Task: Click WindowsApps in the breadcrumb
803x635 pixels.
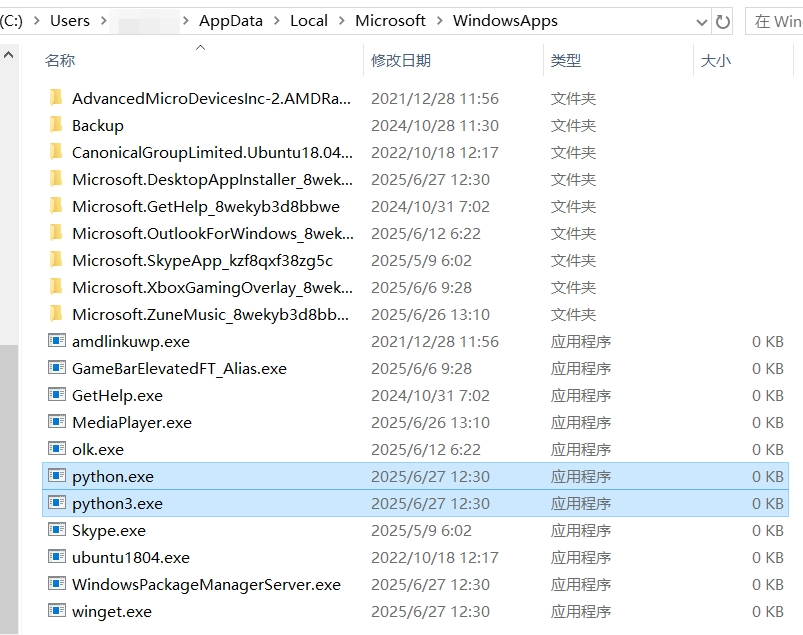Action: 505,21
